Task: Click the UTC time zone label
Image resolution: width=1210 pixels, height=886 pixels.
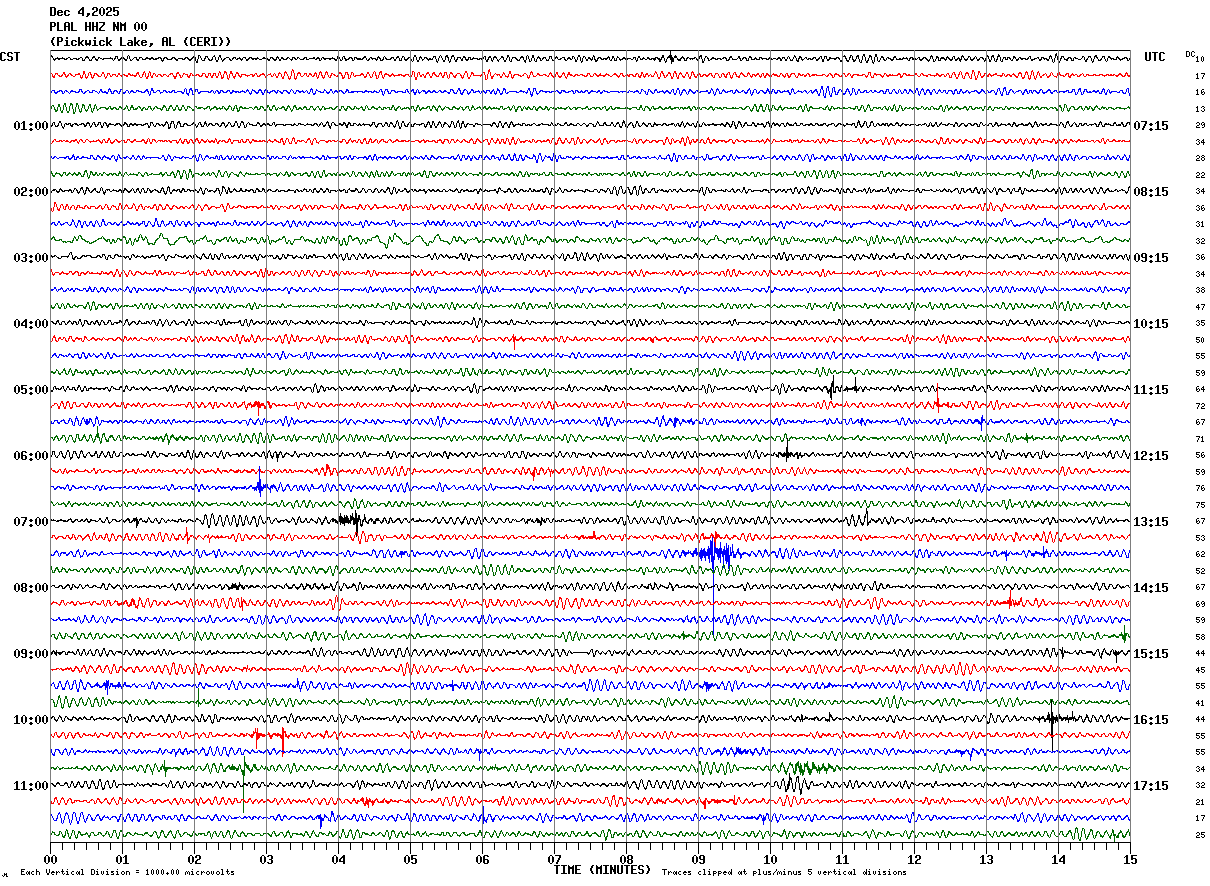Action: [x=1155, y=57]
